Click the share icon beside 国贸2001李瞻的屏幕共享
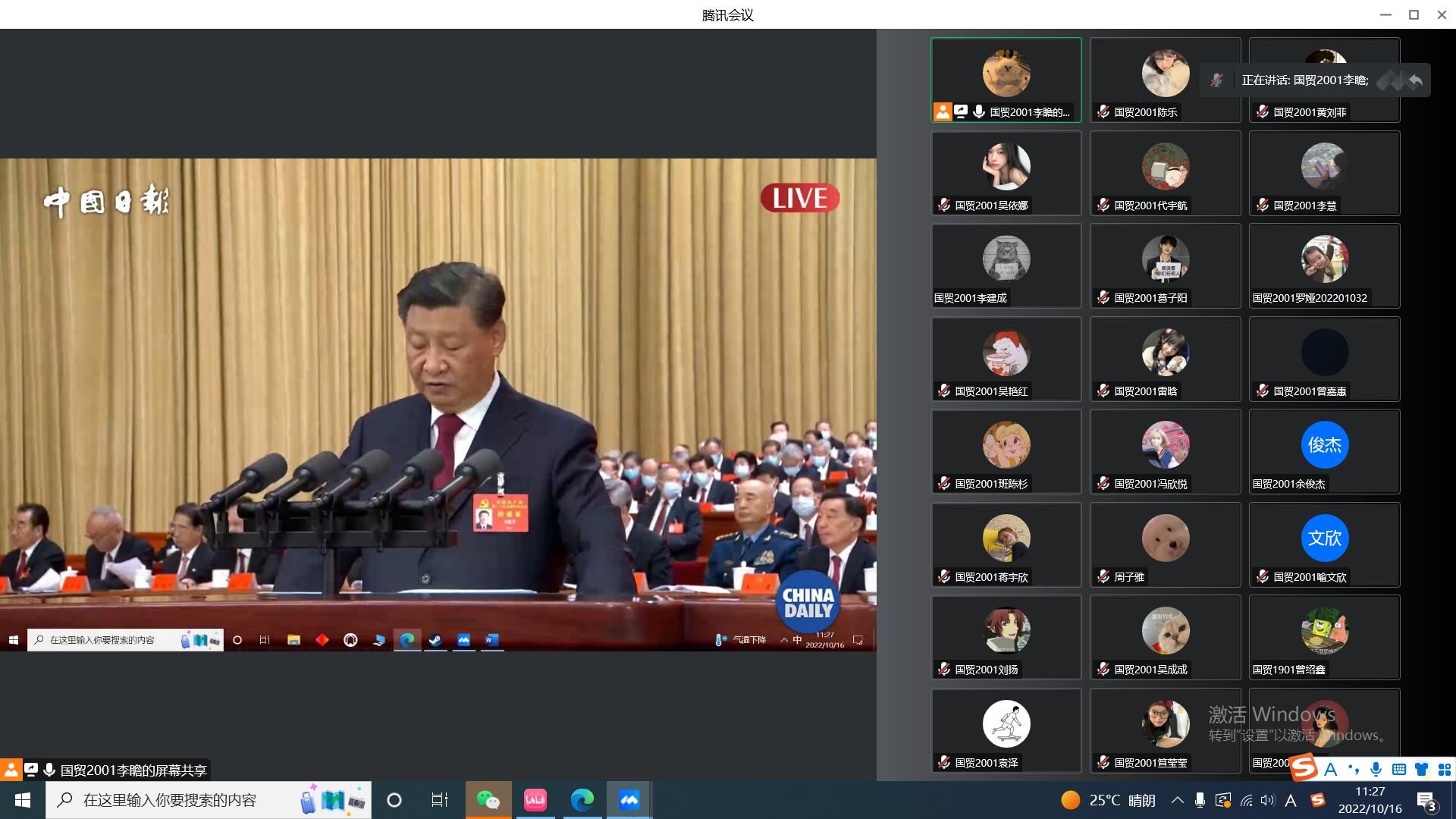Viewport: 1456px width, 819px height. click(x=31, y=770)
